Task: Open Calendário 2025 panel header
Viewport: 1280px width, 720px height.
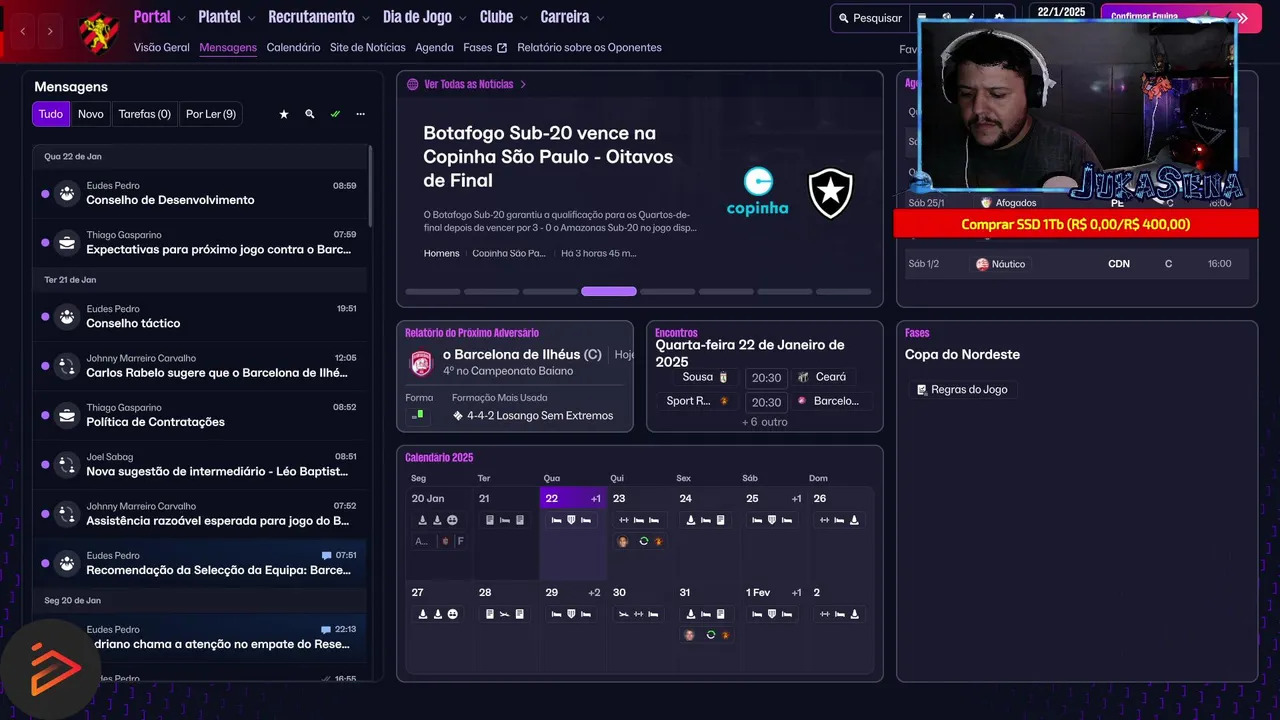Action: (x=439, y=457)
